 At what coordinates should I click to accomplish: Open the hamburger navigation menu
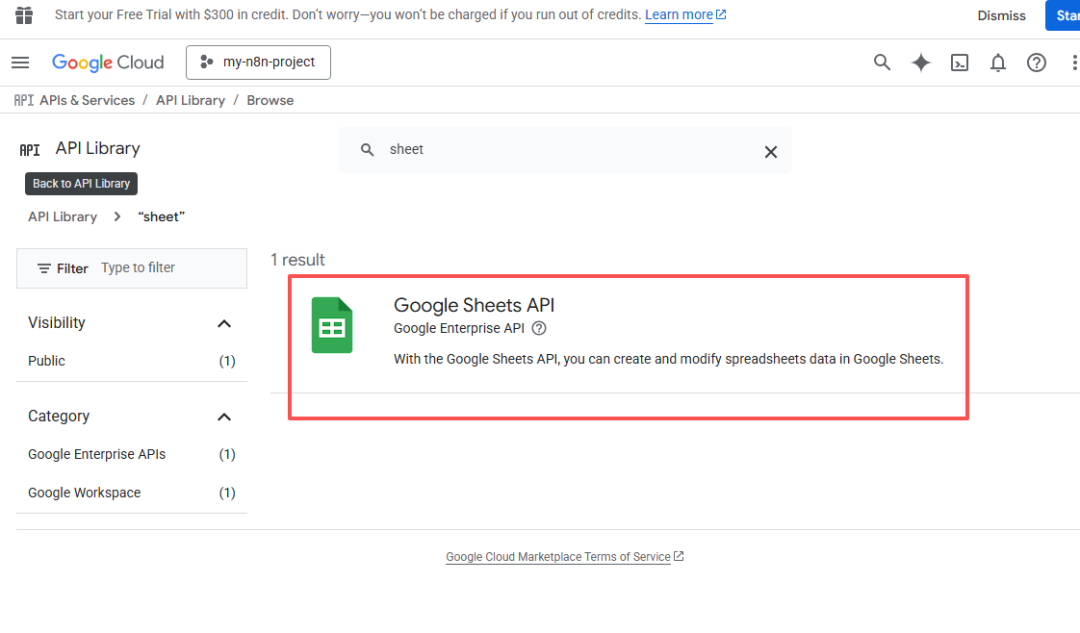click(x=20, y=63)
